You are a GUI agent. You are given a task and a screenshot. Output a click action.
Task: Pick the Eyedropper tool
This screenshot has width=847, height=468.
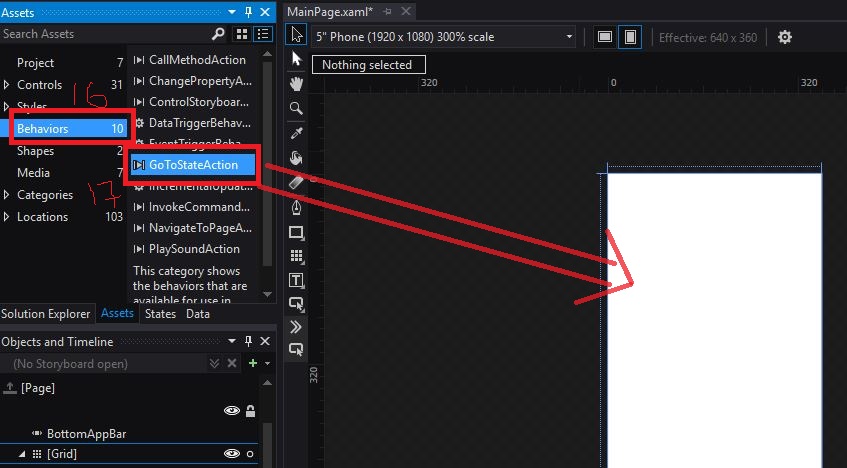296,133
